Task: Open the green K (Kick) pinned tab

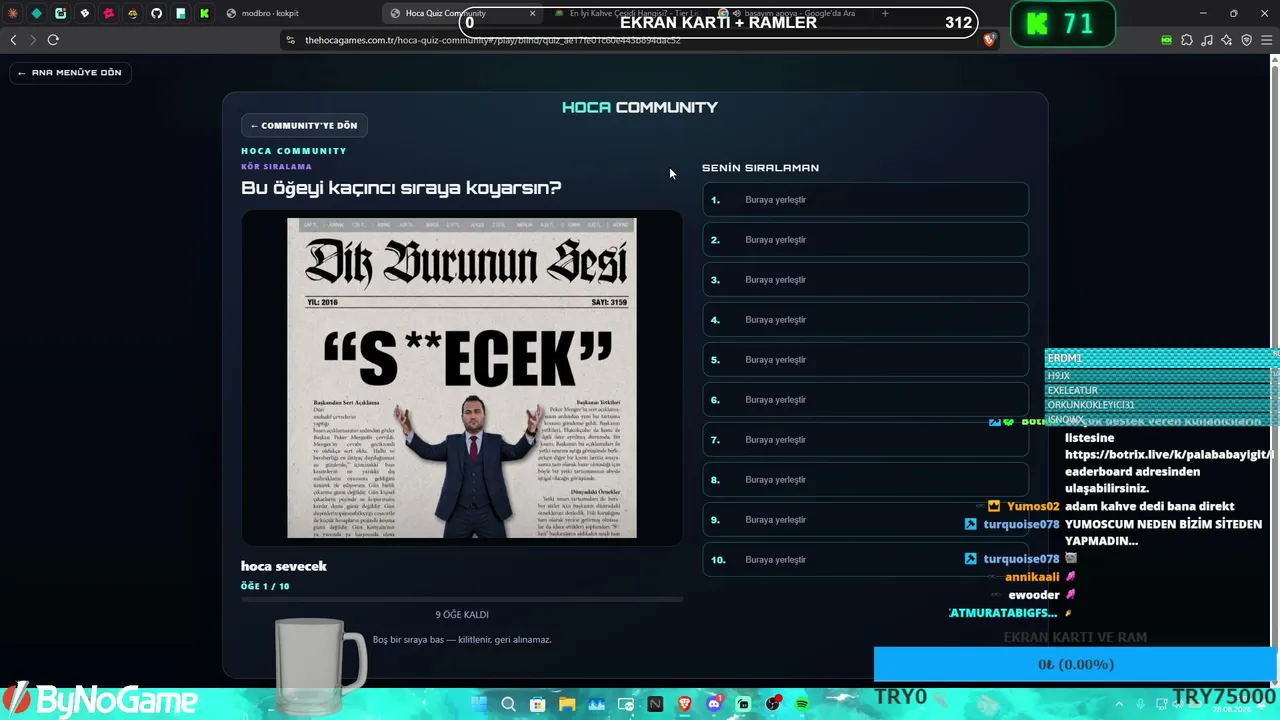Action: click(x=204, y=14)
